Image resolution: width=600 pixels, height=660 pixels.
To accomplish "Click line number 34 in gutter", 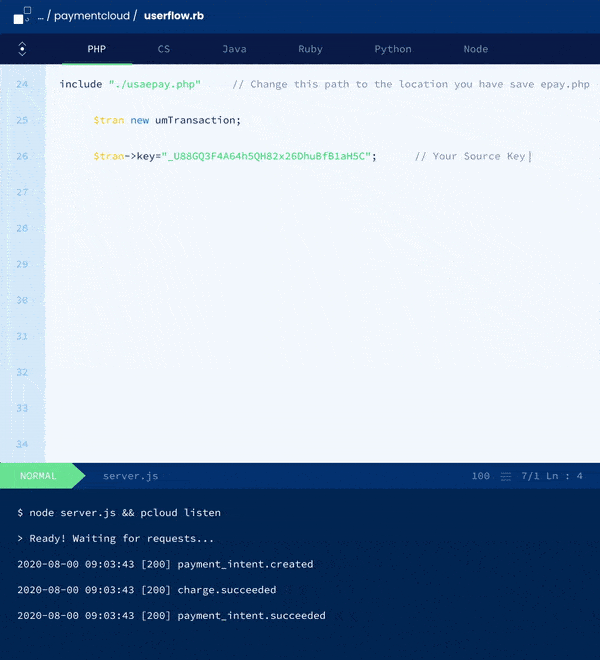I will [x=22, y=444].
